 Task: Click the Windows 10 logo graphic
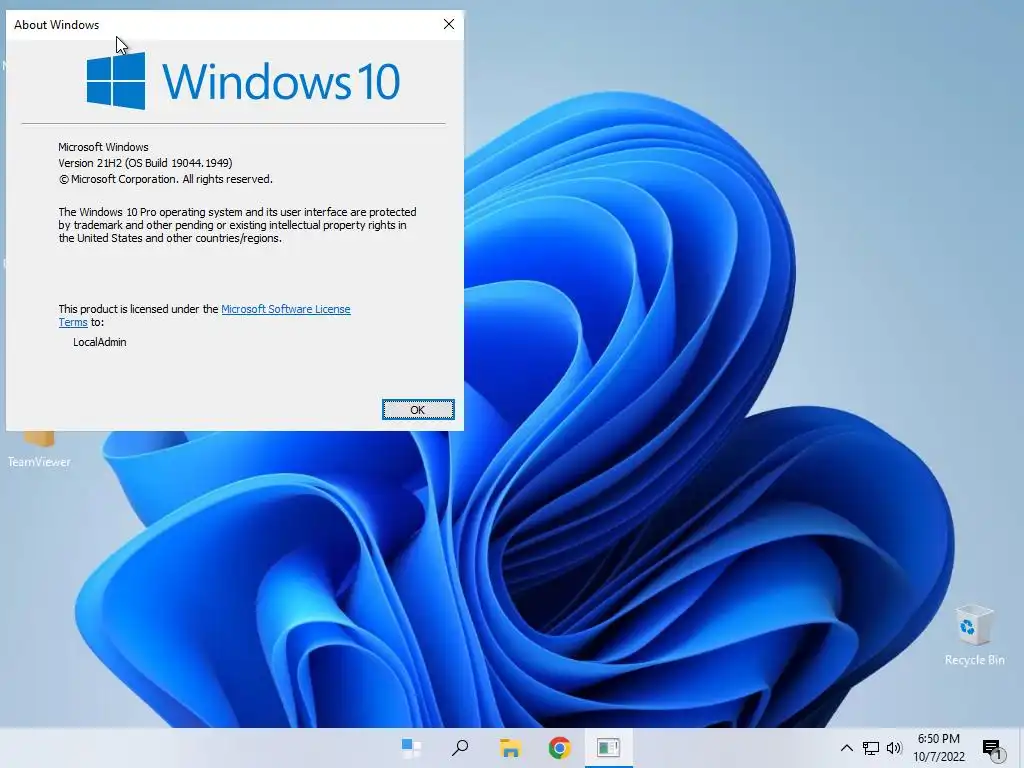point(243,81)
